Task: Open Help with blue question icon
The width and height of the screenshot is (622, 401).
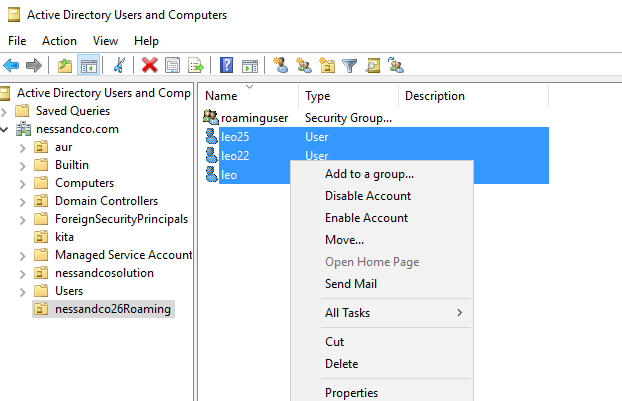Action: click(227, 65)
